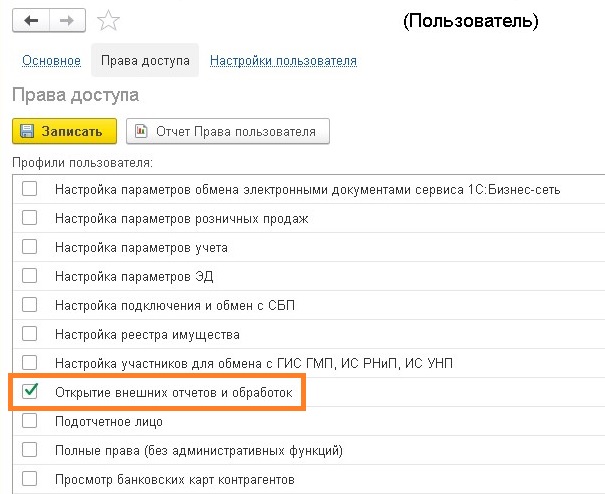Click the report icon on Отчет button

tap(142, 131)
